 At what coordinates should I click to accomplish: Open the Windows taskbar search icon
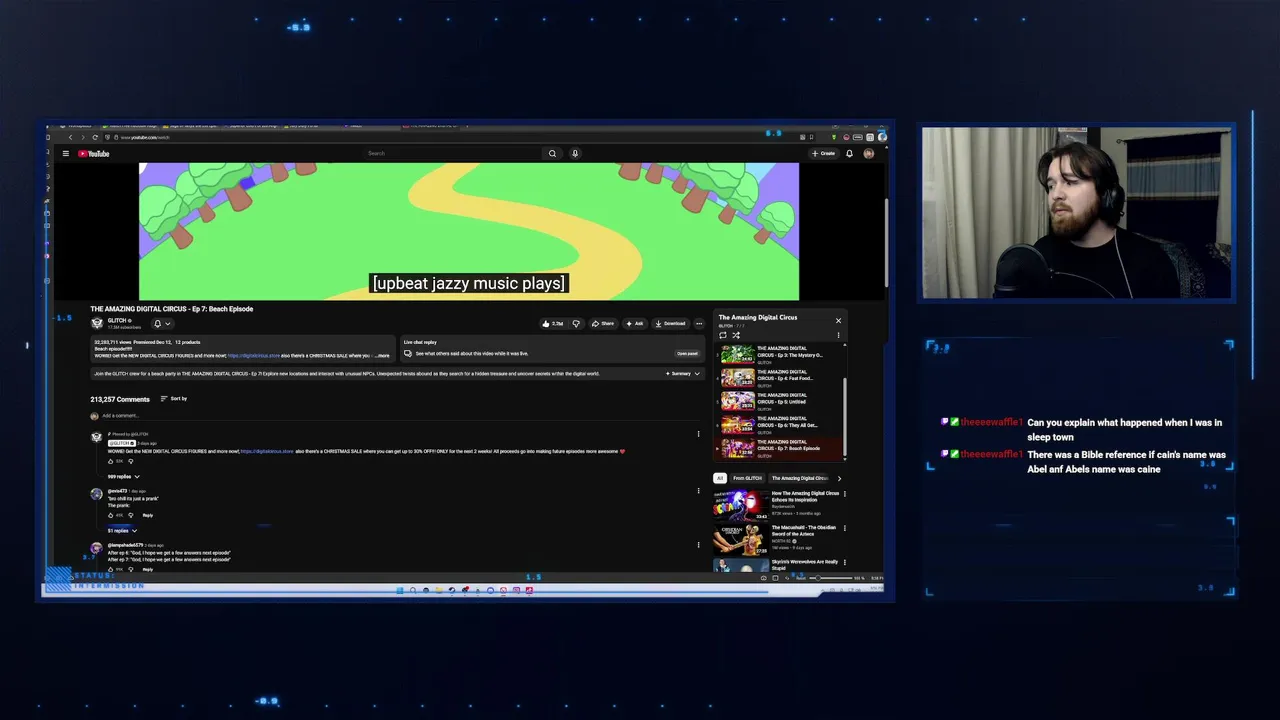(x=413, y=590)
